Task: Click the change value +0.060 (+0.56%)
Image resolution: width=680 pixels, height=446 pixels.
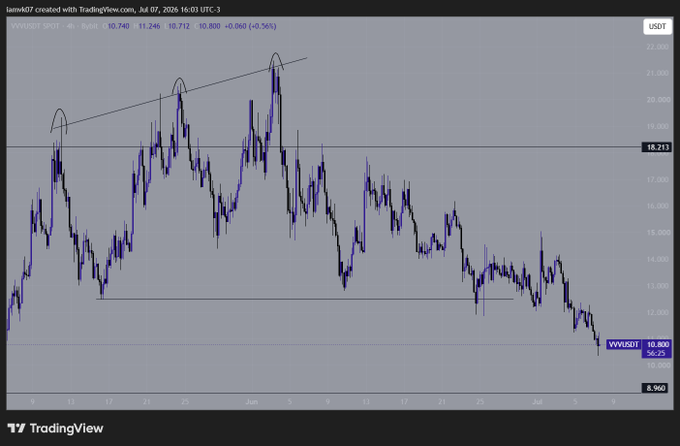Action: (x=250, y=26)
